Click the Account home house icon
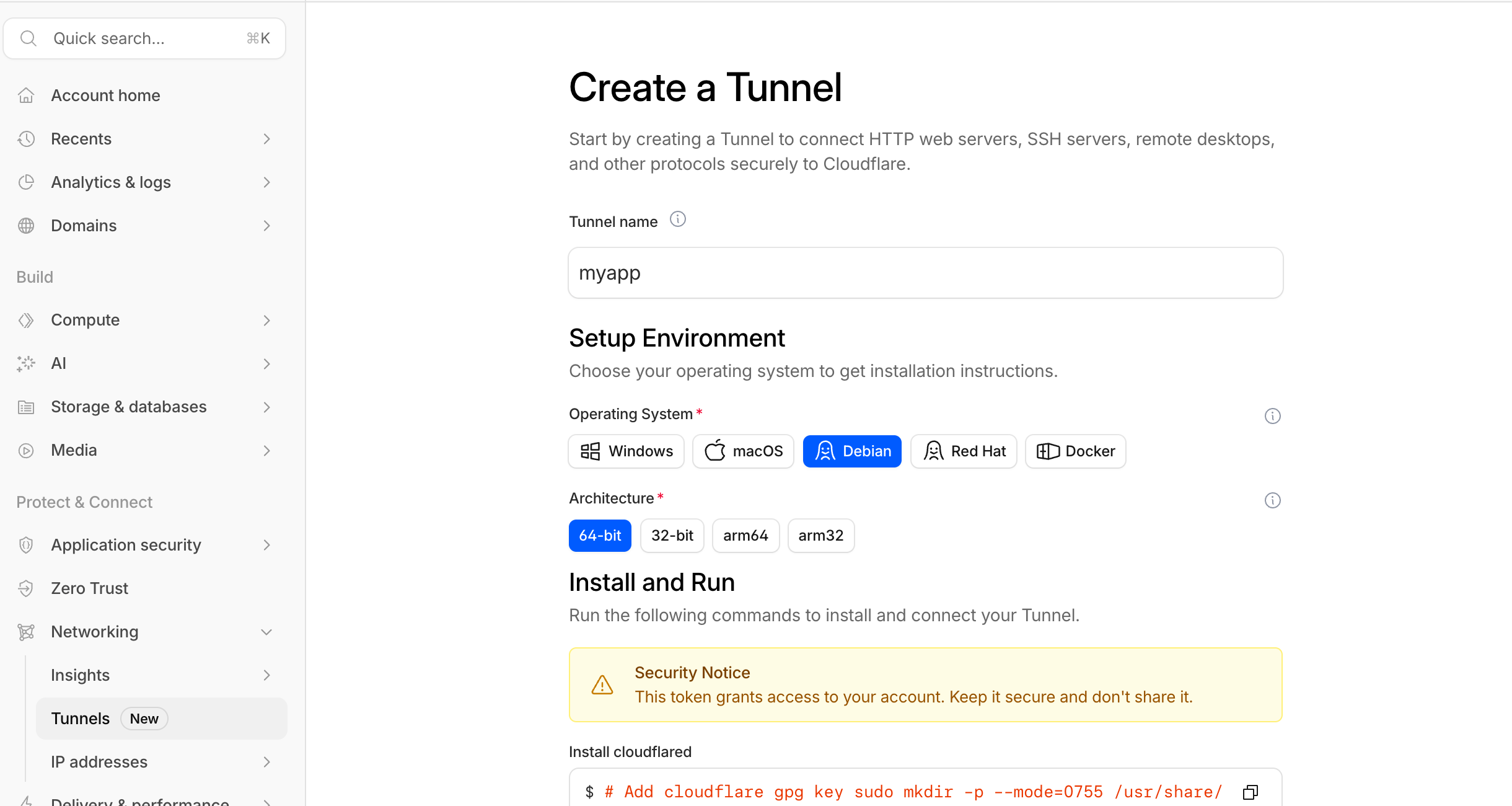 tap(26, 95)
